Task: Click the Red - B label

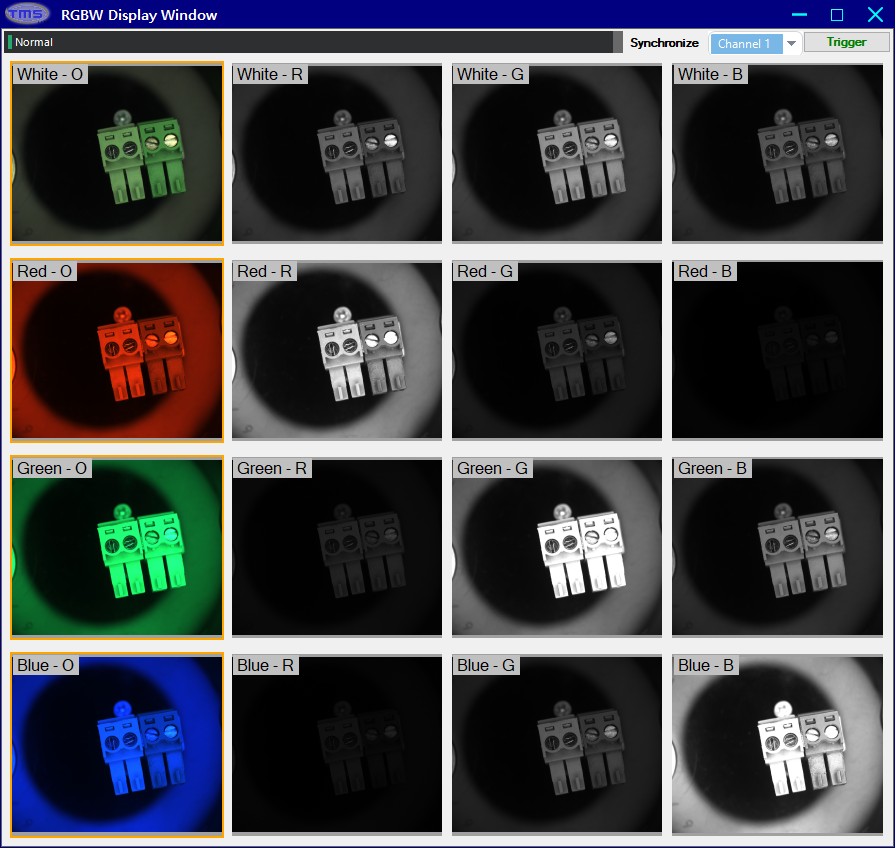Action: click(704, 270)
